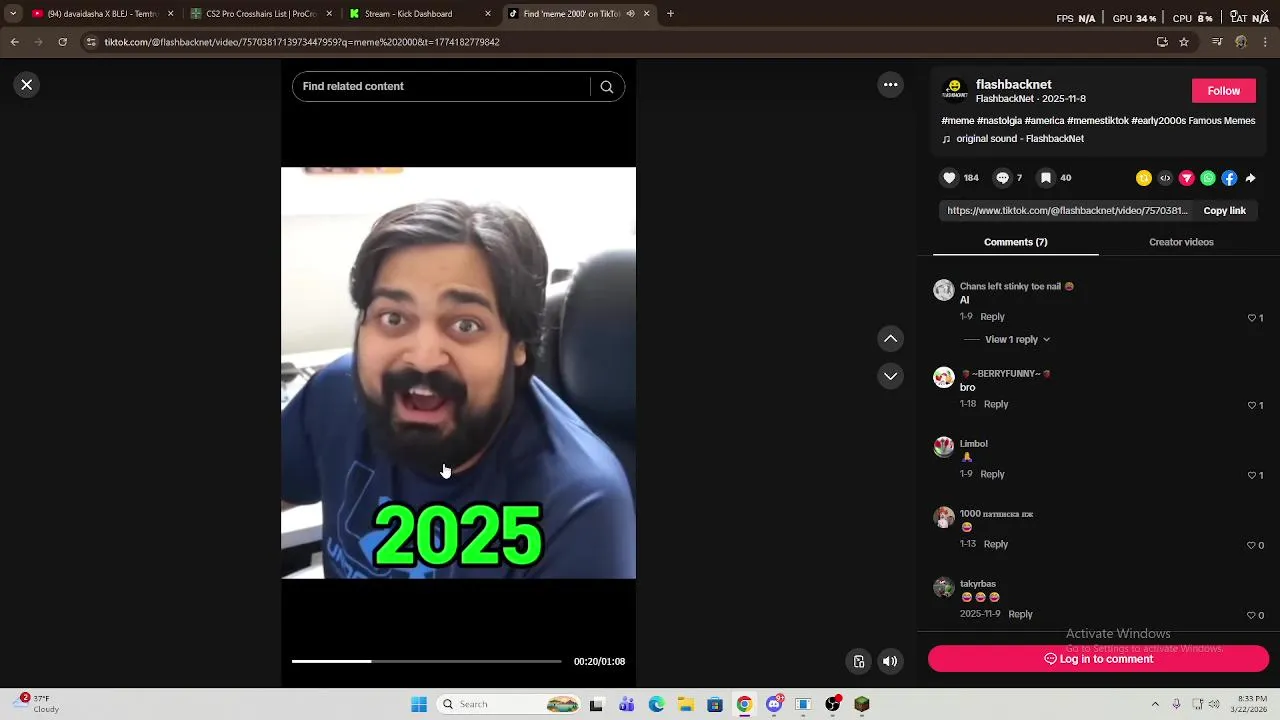Switch to the Creator videos tab
The width and height of the screenshot is (1280, 720).
[1181, 242]
